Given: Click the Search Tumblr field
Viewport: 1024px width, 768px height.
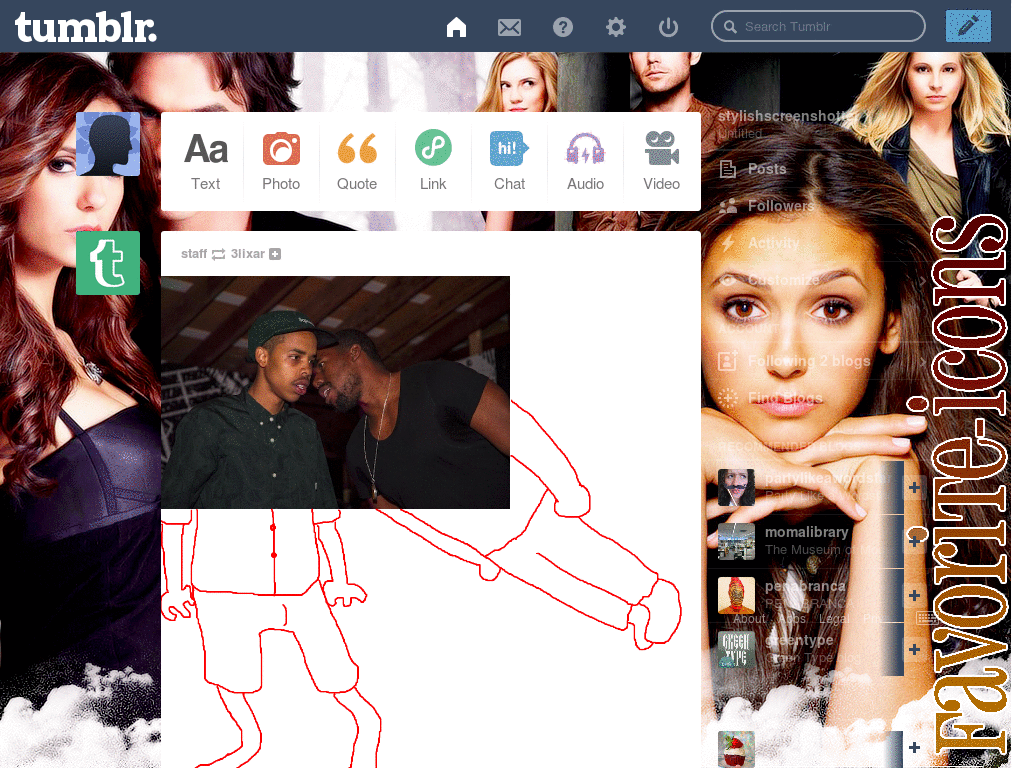Looking at the screenshot, I should click(818, 27).
